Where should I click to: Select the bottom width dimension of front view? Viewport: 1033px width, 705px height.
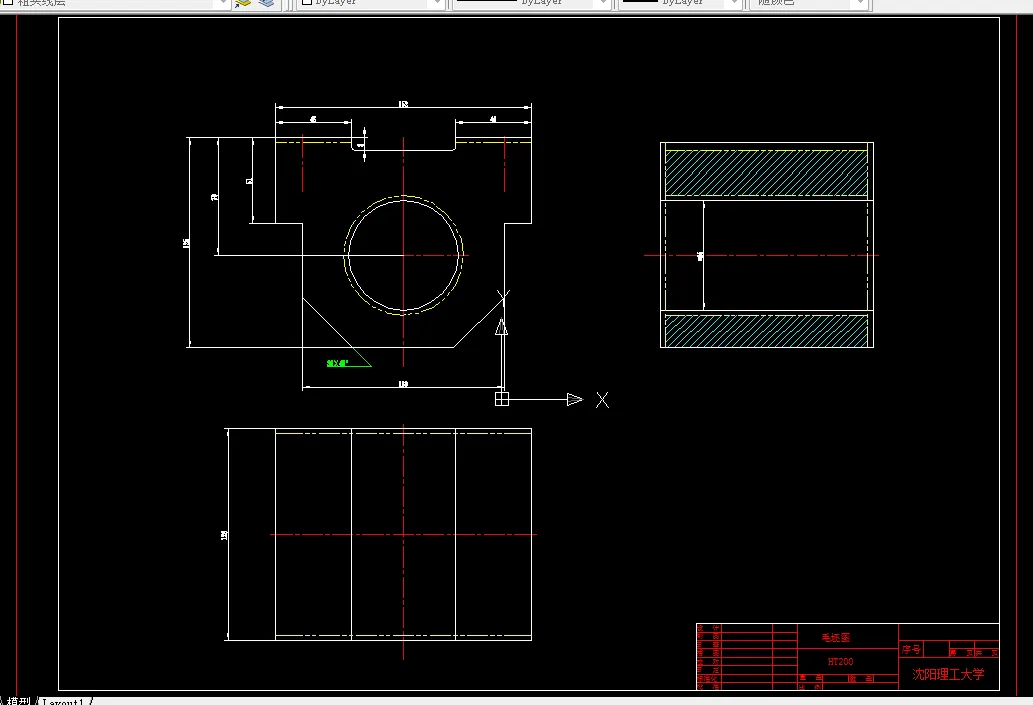403,385
